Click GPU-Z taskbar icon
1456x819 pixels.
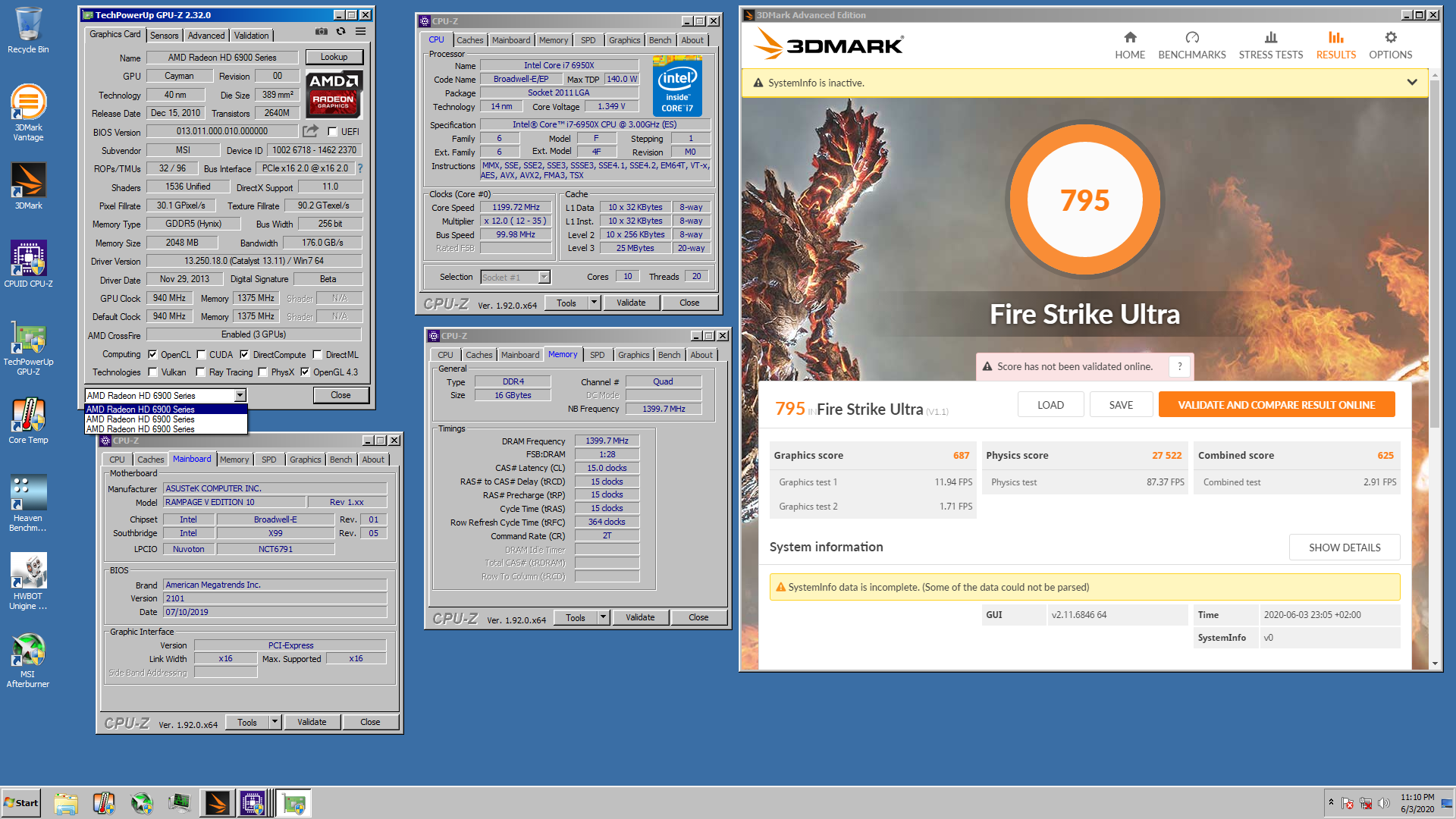(x=293, y=803)
